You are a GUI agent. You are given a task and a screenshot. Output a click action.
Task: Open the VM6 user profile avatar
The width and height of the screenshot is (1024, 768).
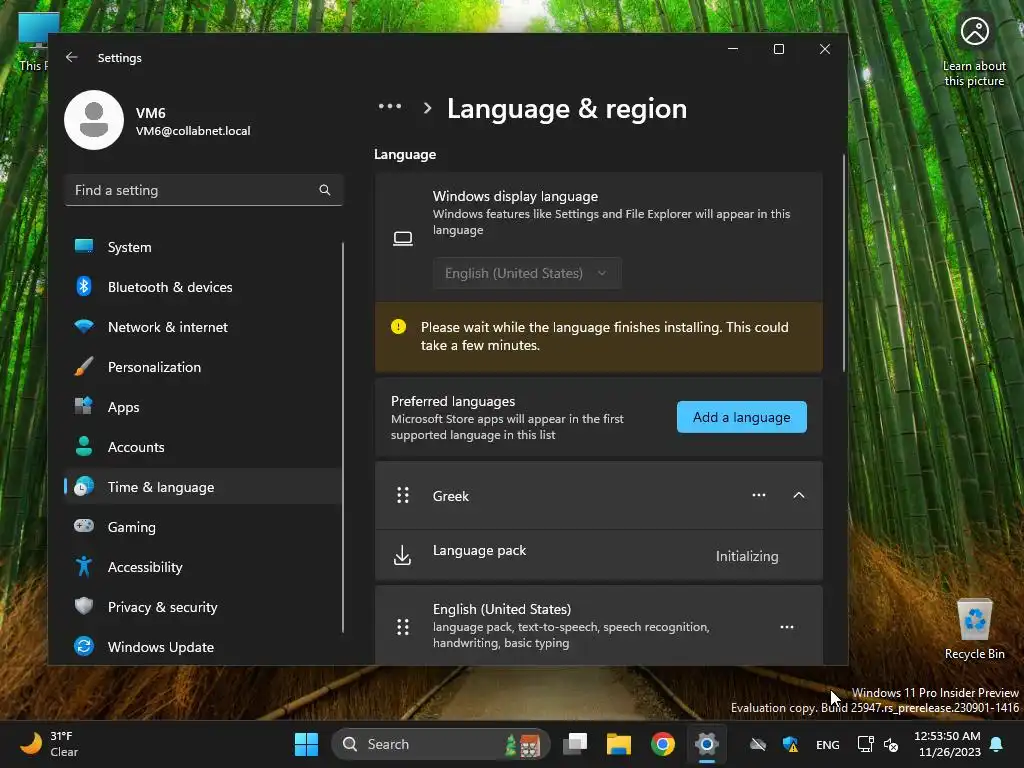click(x=94, y=120)
